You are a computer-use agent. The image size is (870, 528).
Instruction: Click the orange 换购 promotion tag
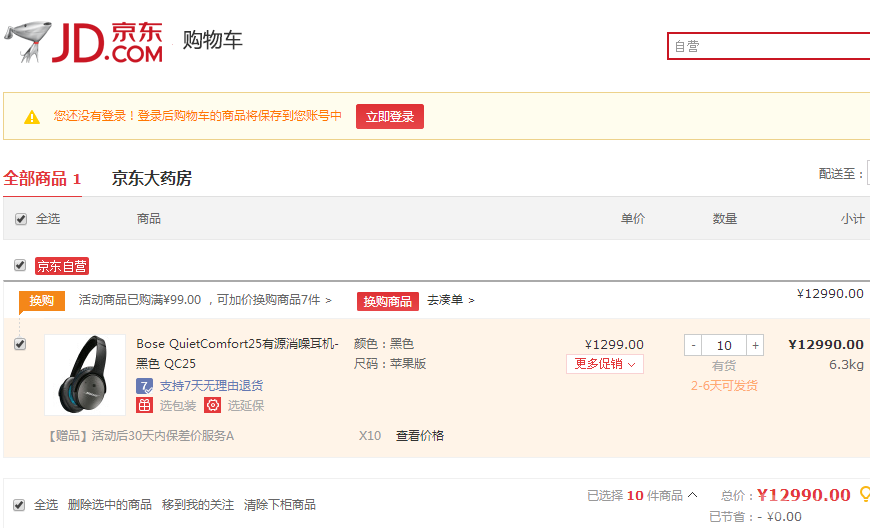42,301
